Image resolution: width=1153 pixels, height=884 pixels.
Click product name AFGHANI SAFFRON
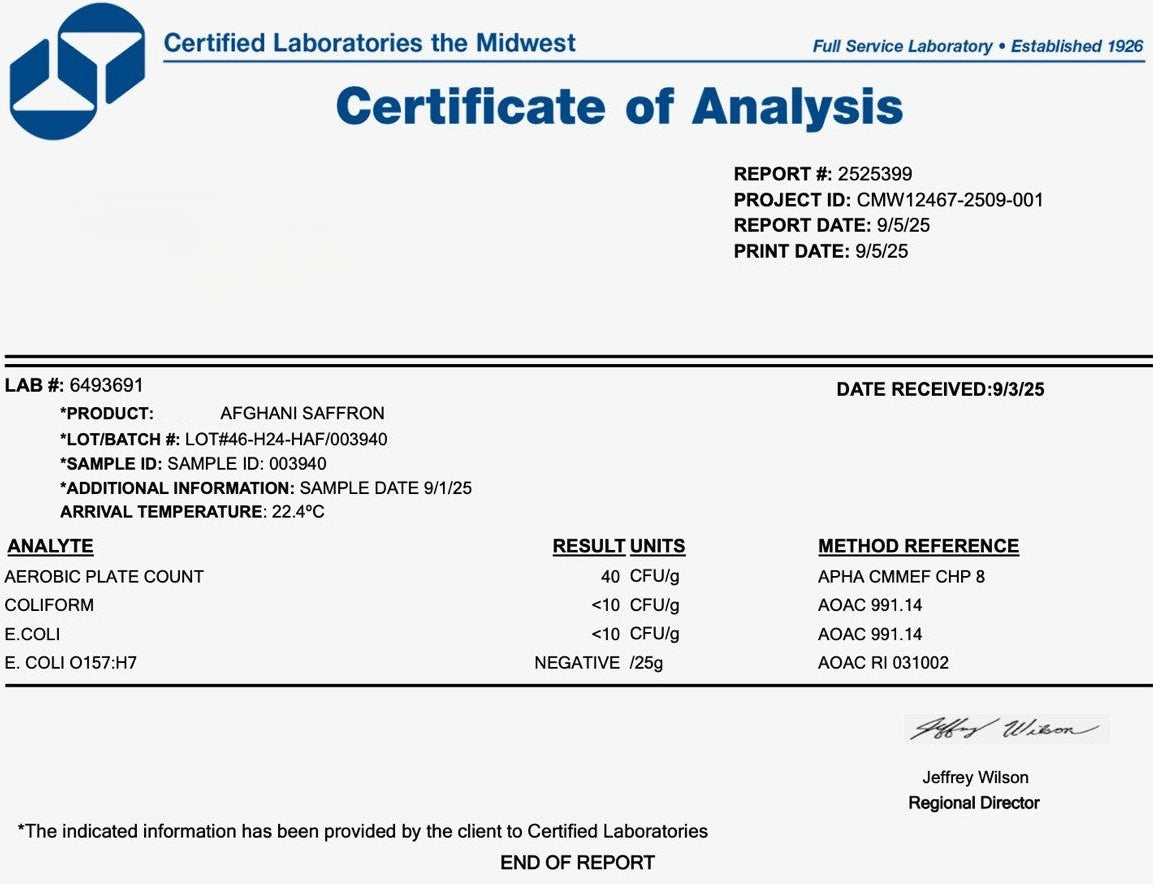point(302,413)
